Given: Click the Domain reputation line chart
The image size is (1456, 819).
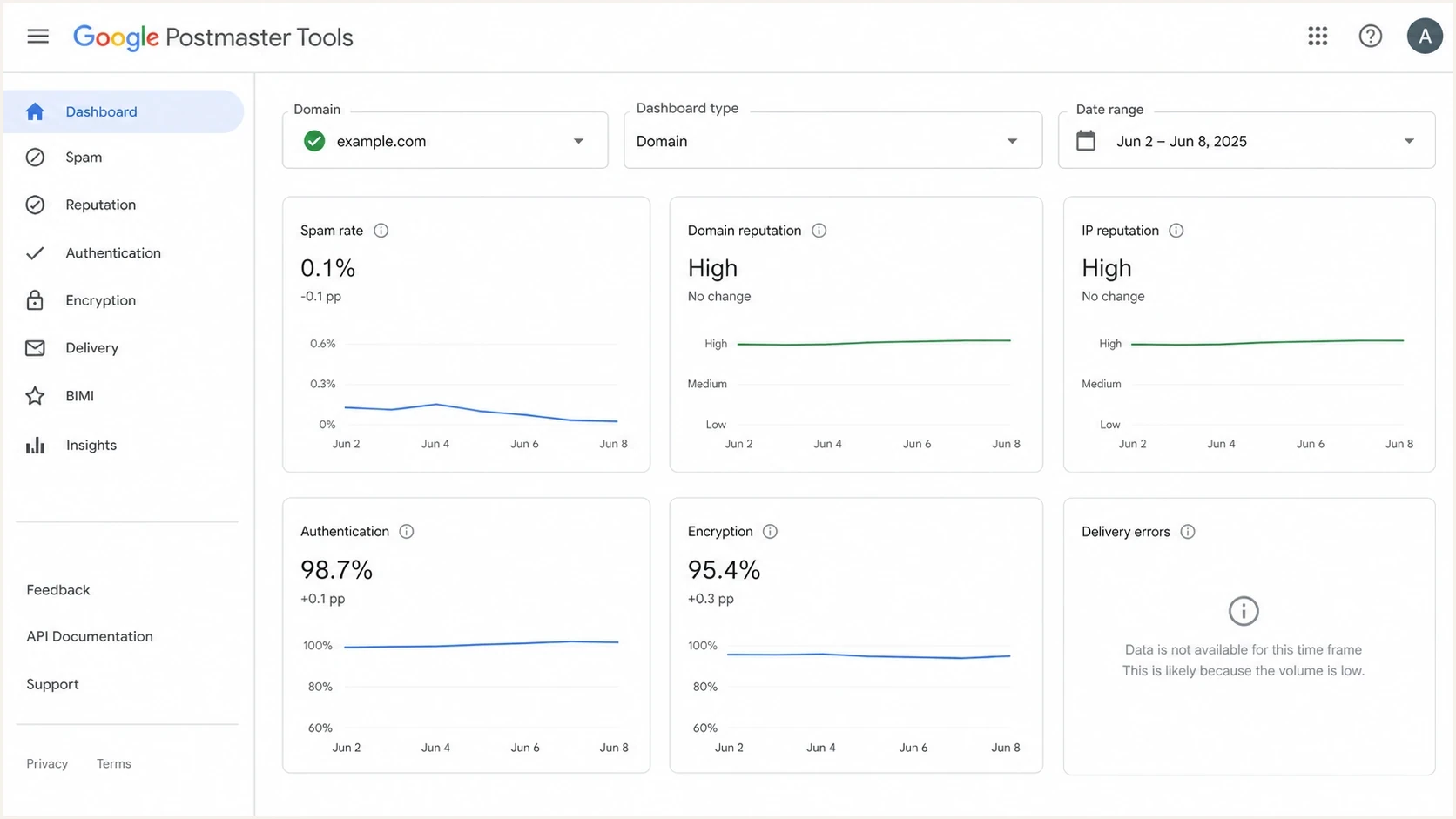Looking at the screenshot, I should [x=873, y=343].
